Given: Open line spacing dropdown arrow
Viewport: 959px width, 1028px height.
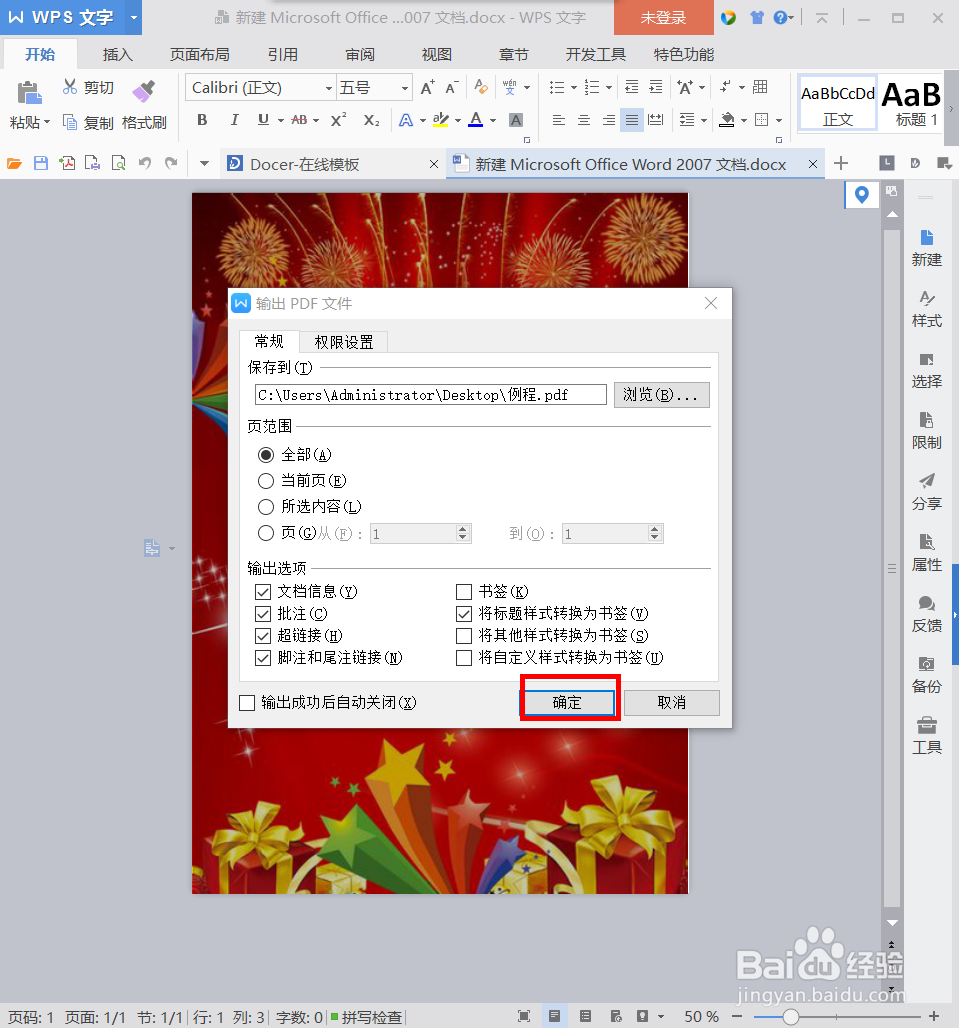Looking at the screenshot, I should (704, 121).
